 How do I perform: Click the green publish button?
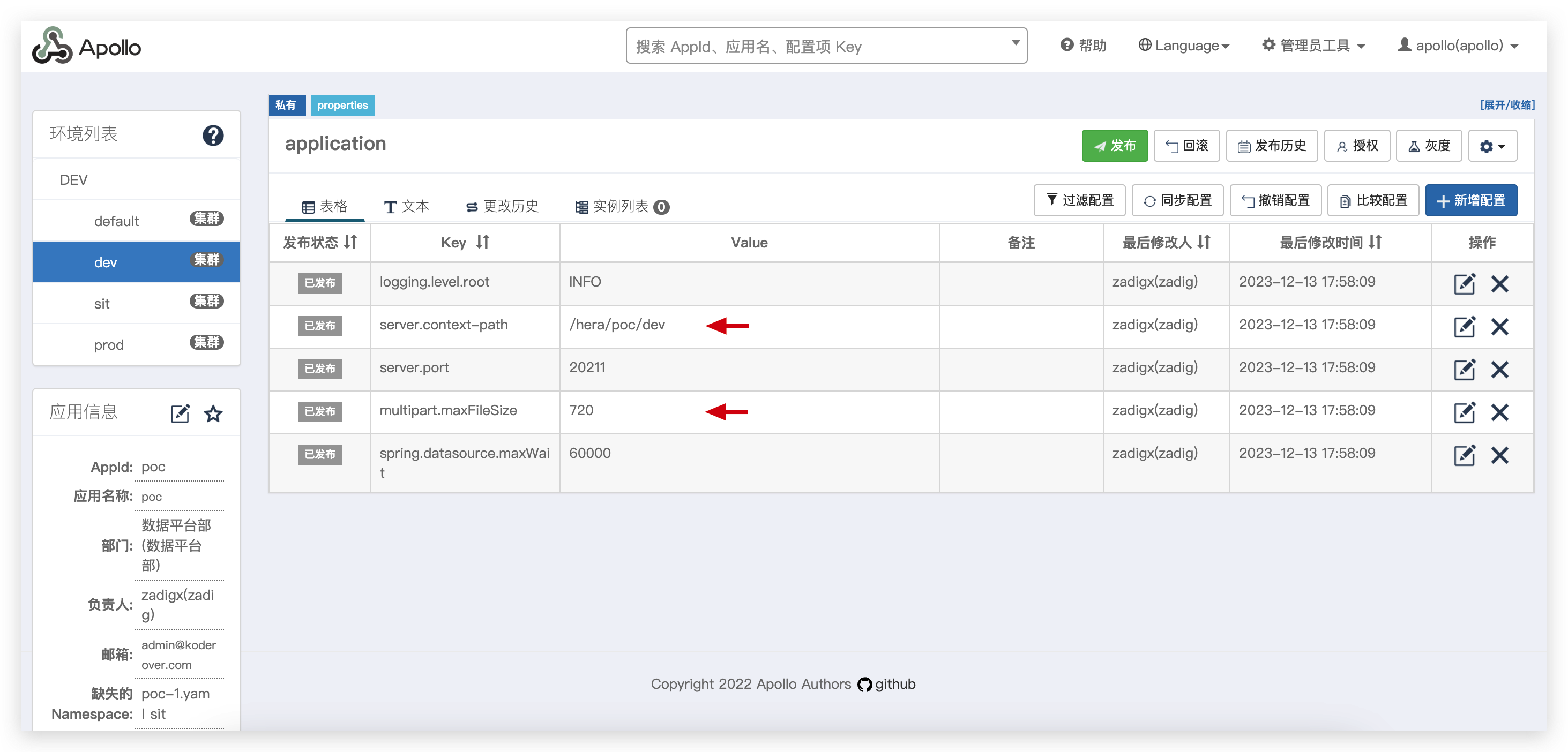pyautogui.click(x=1114, y=146)
